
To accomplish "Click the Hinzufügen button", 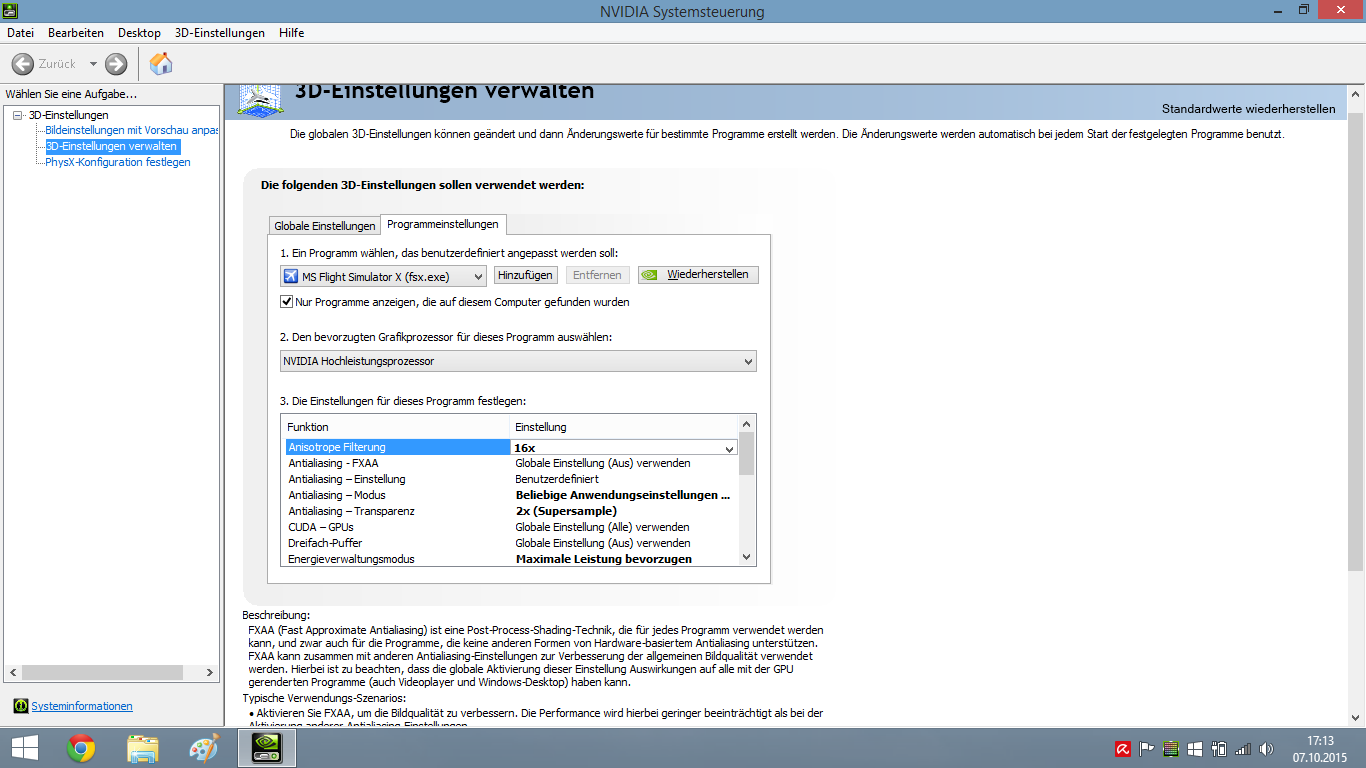I will 525,275.
